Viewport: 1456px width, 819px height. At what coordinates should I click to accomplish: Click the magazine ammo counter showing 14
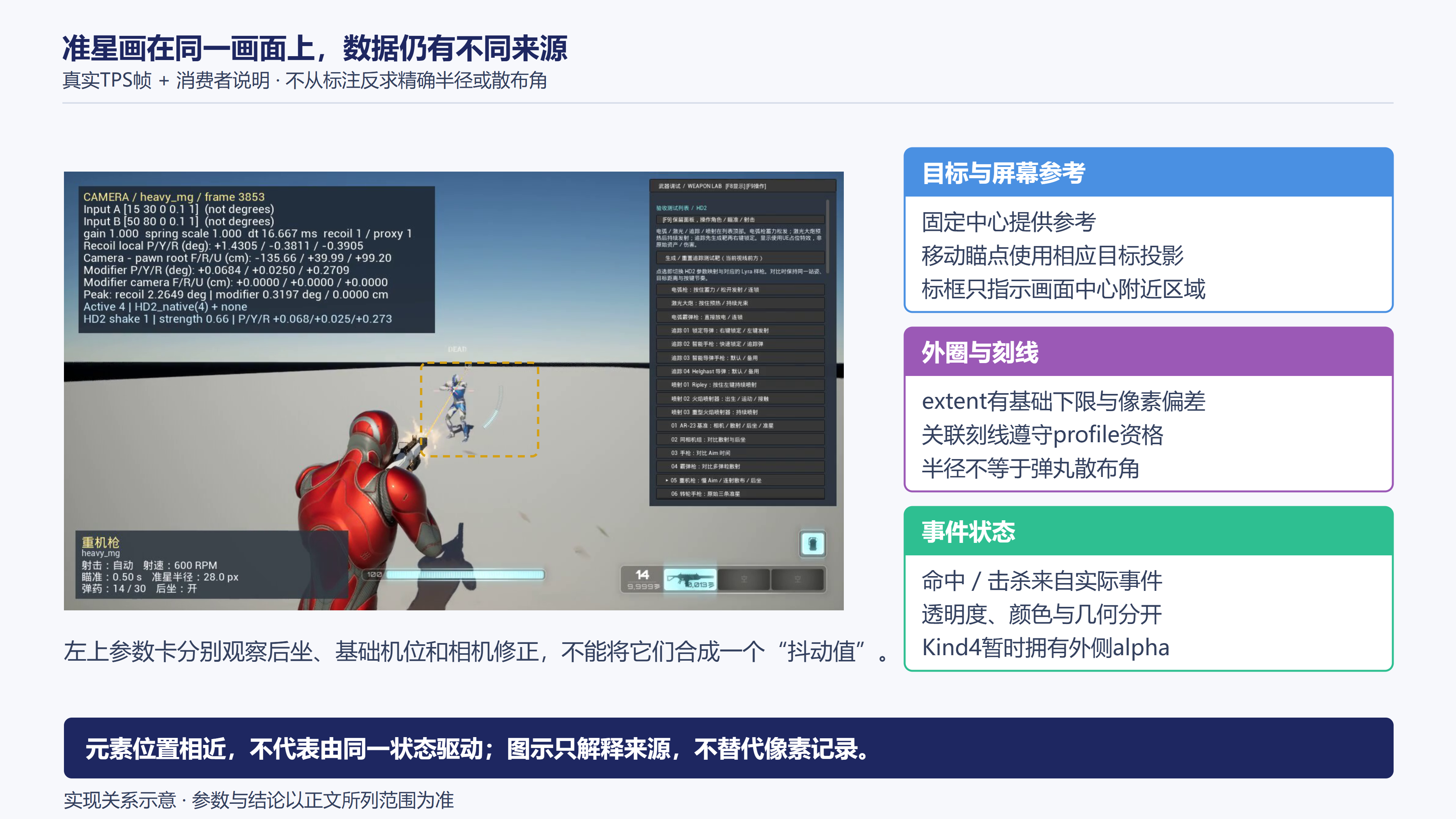(x=642, y=574)
